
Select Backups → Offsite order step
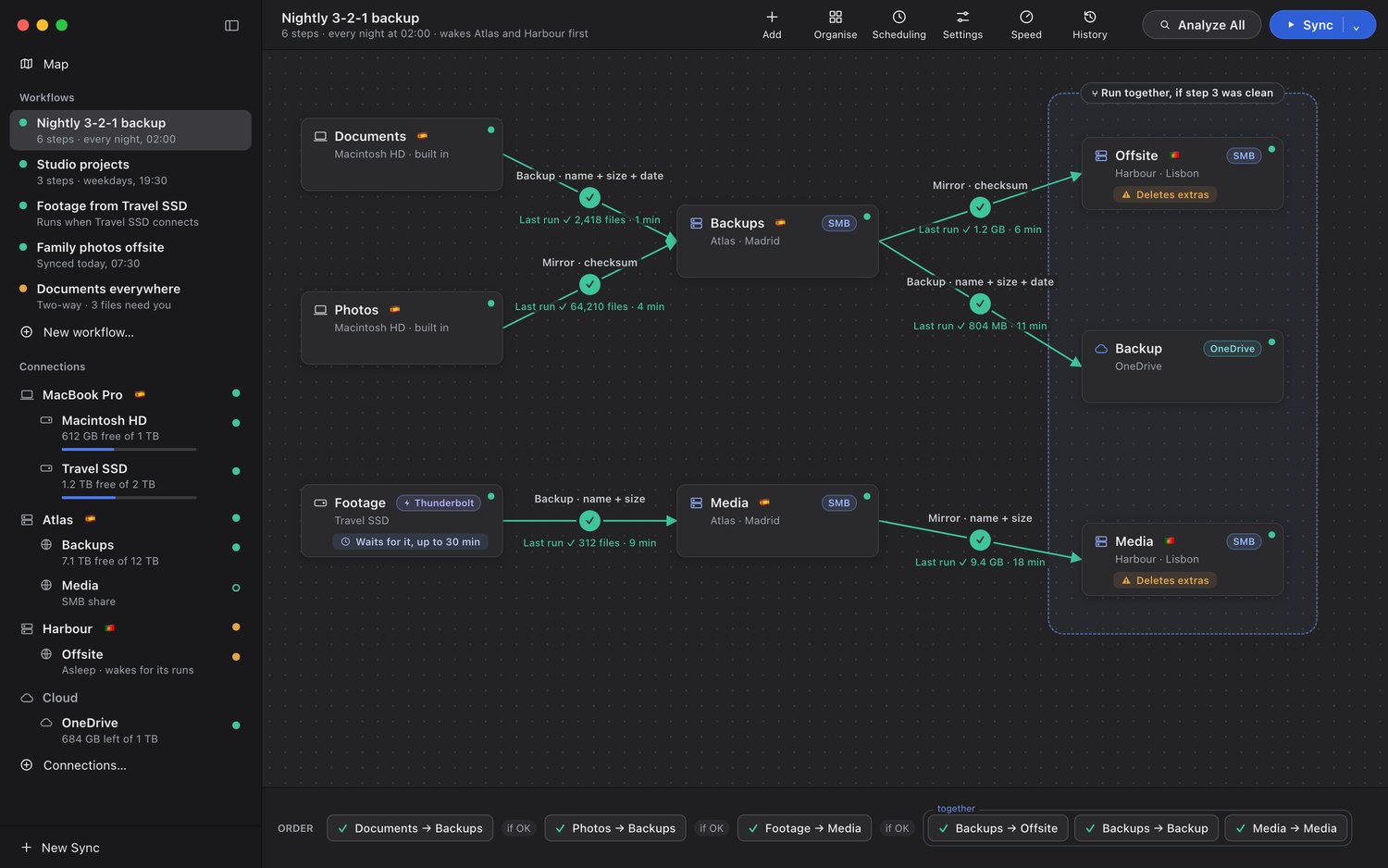(998, 828)
